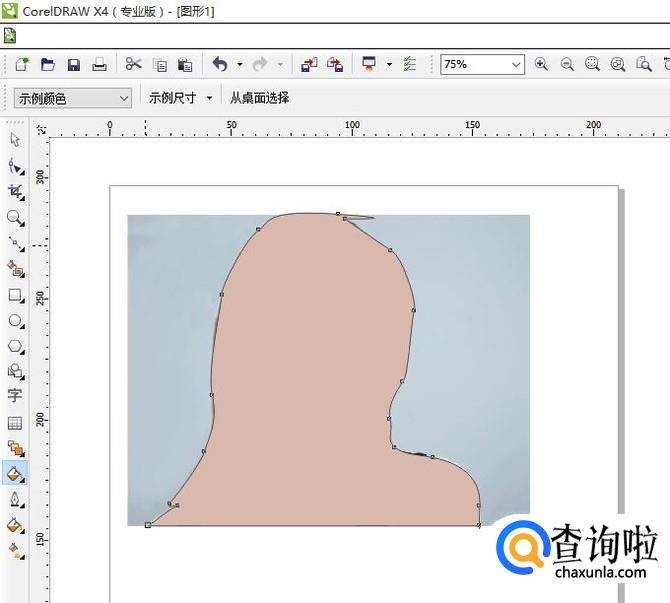
Task: Open the undo history dropdown arrow
Action: click(x=240, y=65)
